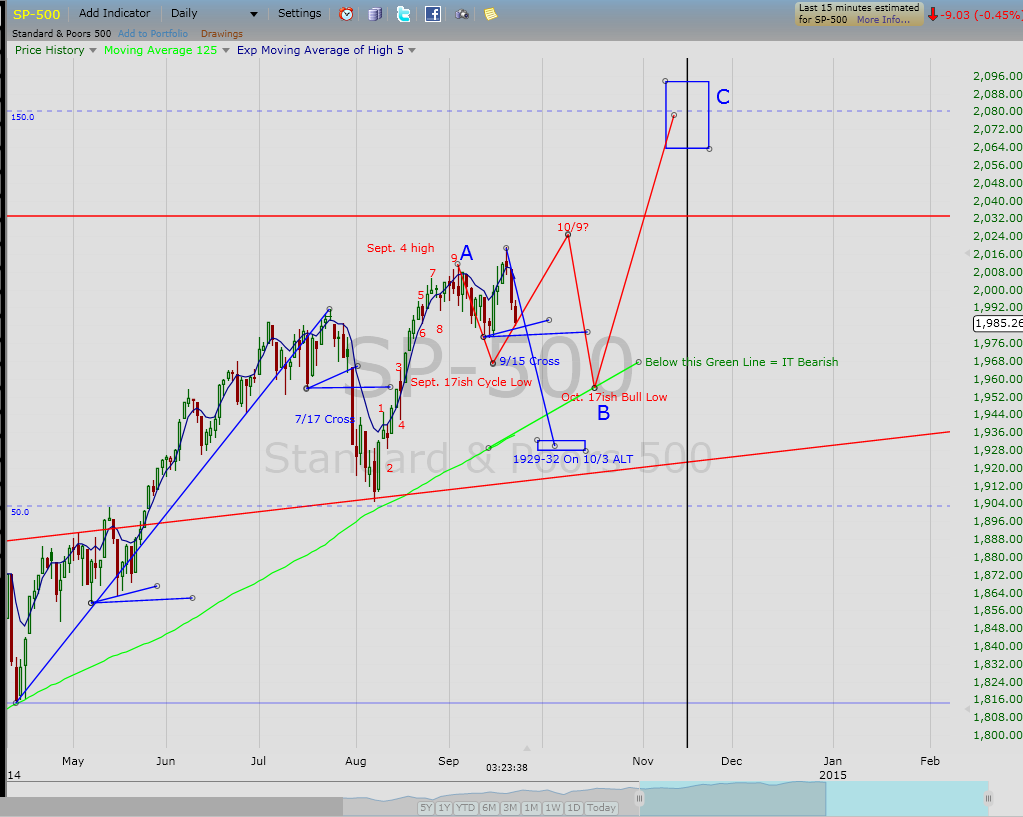The width and height of the screenshot is (1023, 817).
Task: Click the 'Oct. 17ish Bull Low' annotation
Action: [x=614, y=397]
